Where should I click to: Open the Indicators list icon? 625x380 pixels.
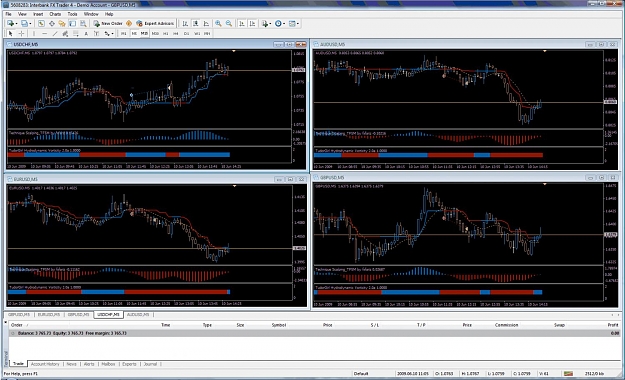click(x=264, y=24)
